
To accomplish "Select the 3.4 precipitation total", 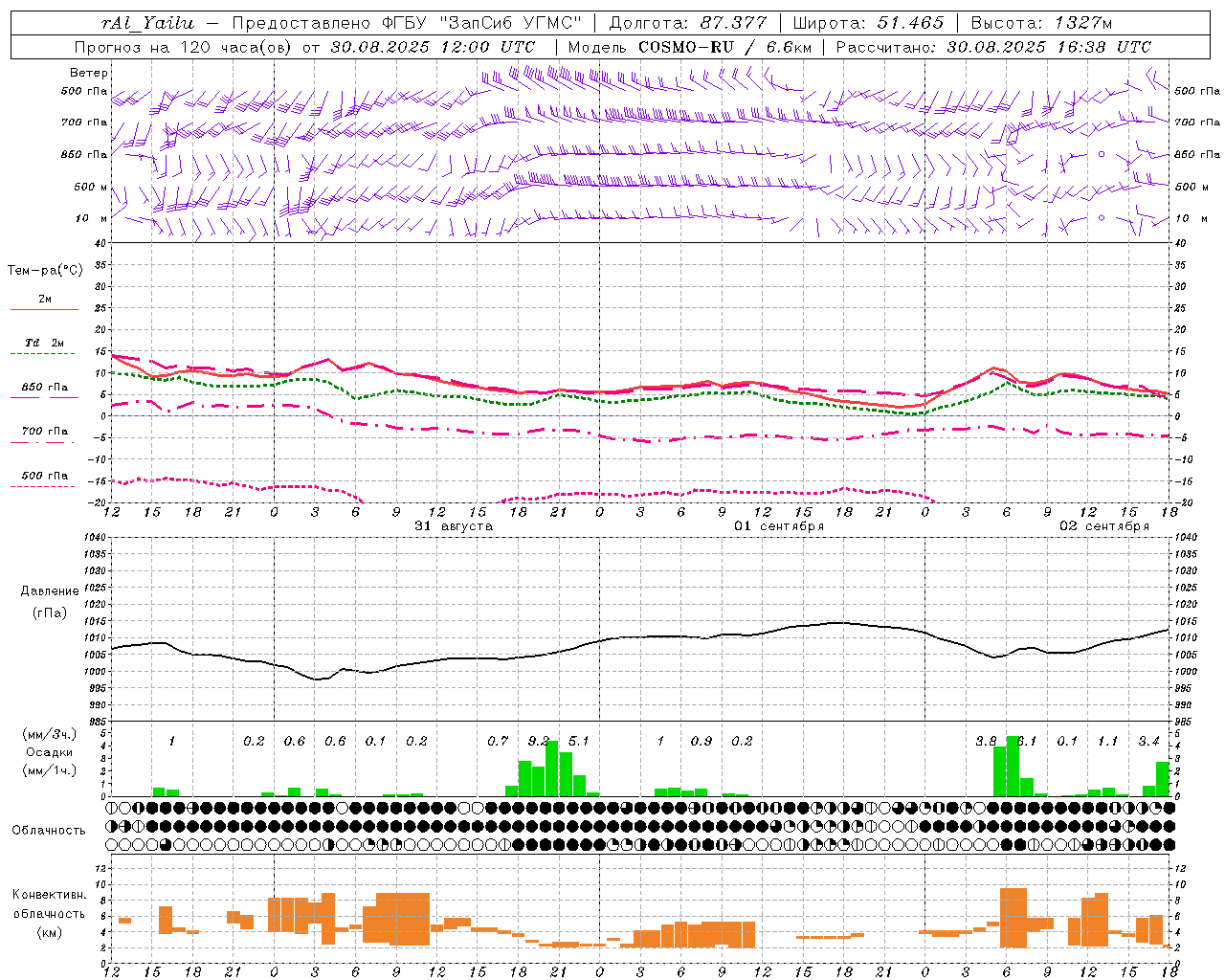I will pos(1148,741).
